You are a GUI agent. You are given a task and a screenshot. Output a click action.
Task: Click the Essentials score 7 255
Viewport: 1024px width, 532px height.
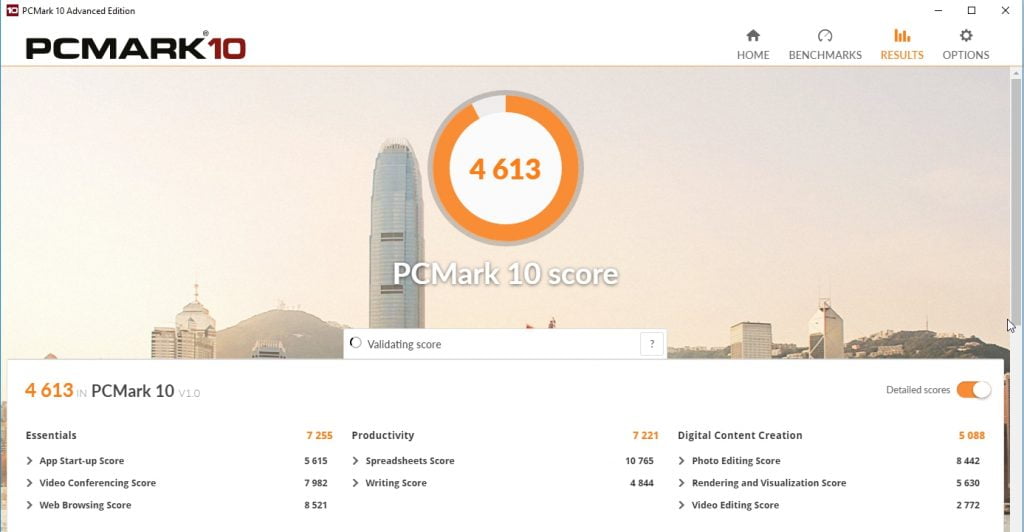[319, 435]
